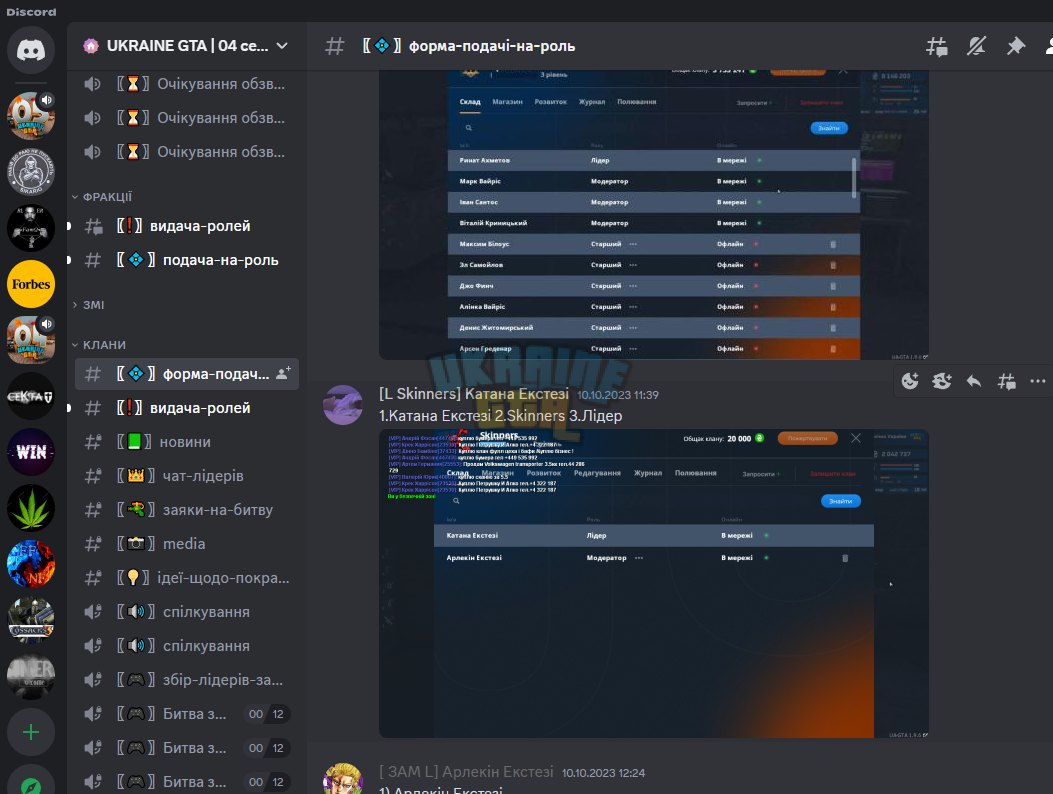Open the Skinners clan screenshot attachment
This screenshot has width=1053, height=794.
[653, 584]
